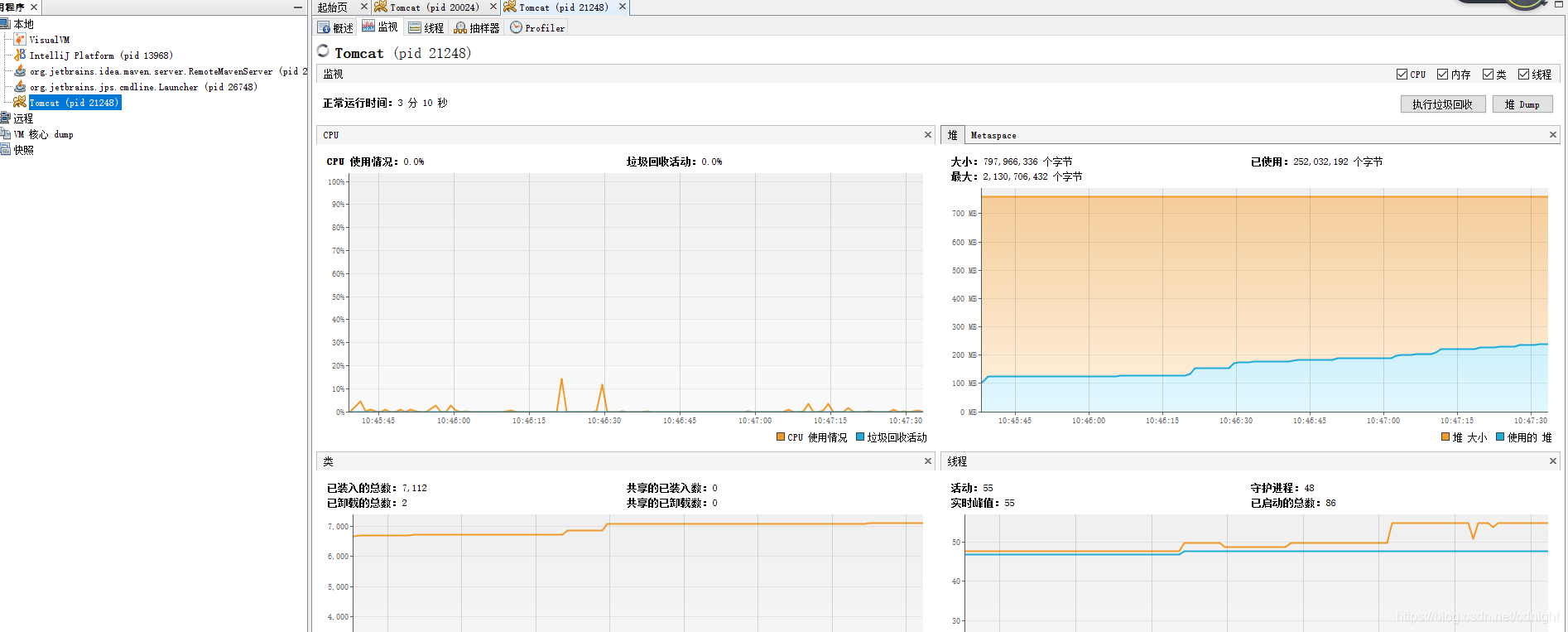This screenshot has width=1568, height=632.
Task: Open the 起始页 start page tab
Action: pyautogui.click(x=333, y=7)
